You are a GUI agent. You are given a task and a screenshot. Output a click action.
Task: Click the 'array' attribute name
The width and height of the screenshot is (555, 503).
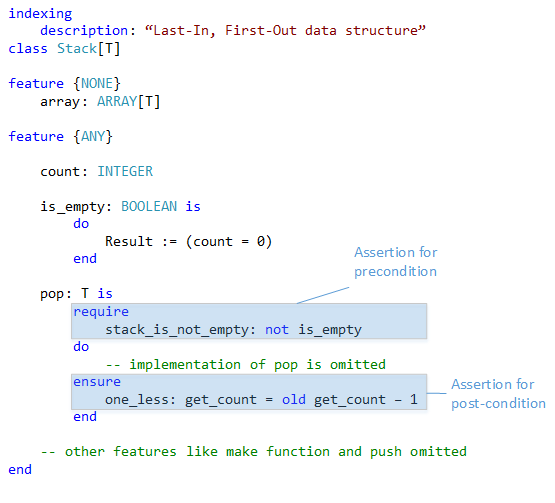[x=60, y=102]
